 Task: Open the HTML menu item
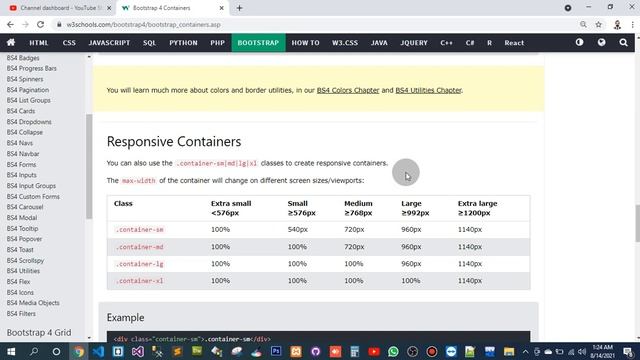[x=39, y=42]
